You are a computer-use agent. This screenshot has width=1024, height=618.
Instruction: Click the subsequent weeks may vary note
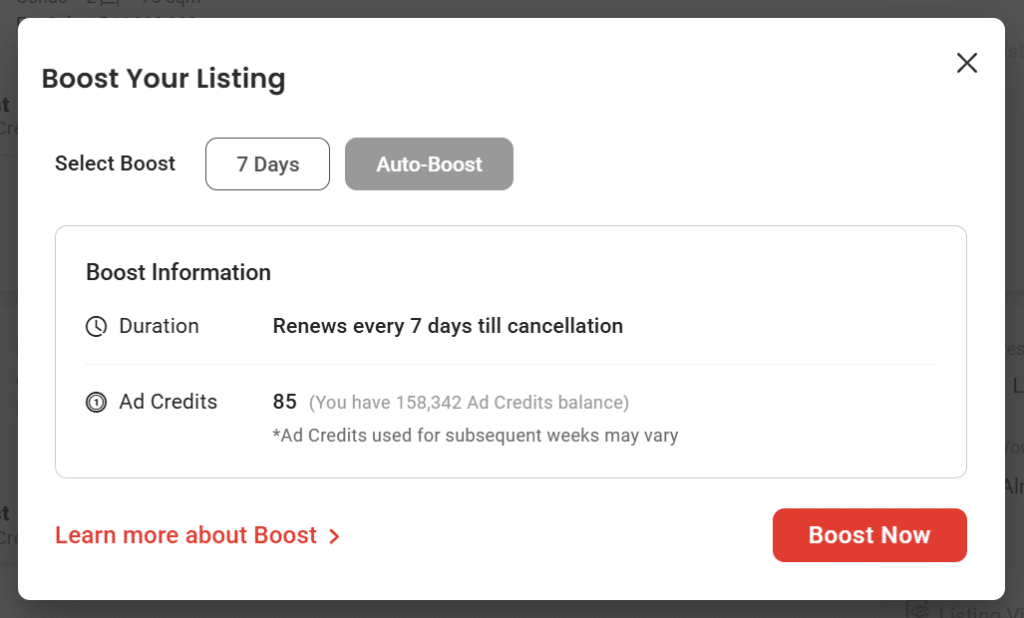point(475,436)
